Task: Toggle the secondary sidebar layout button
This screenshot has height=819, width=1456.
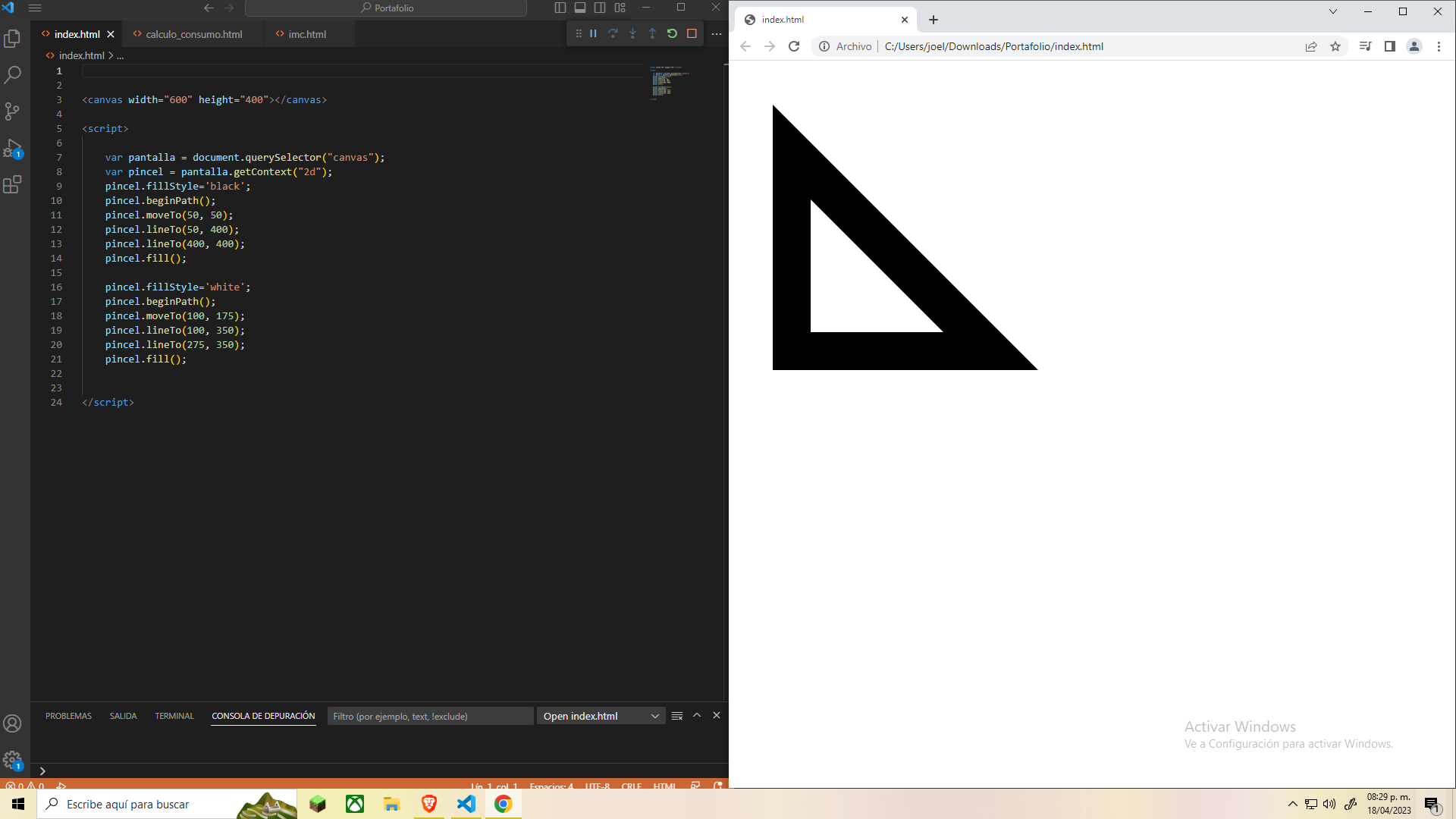Action: pos(600,8)
